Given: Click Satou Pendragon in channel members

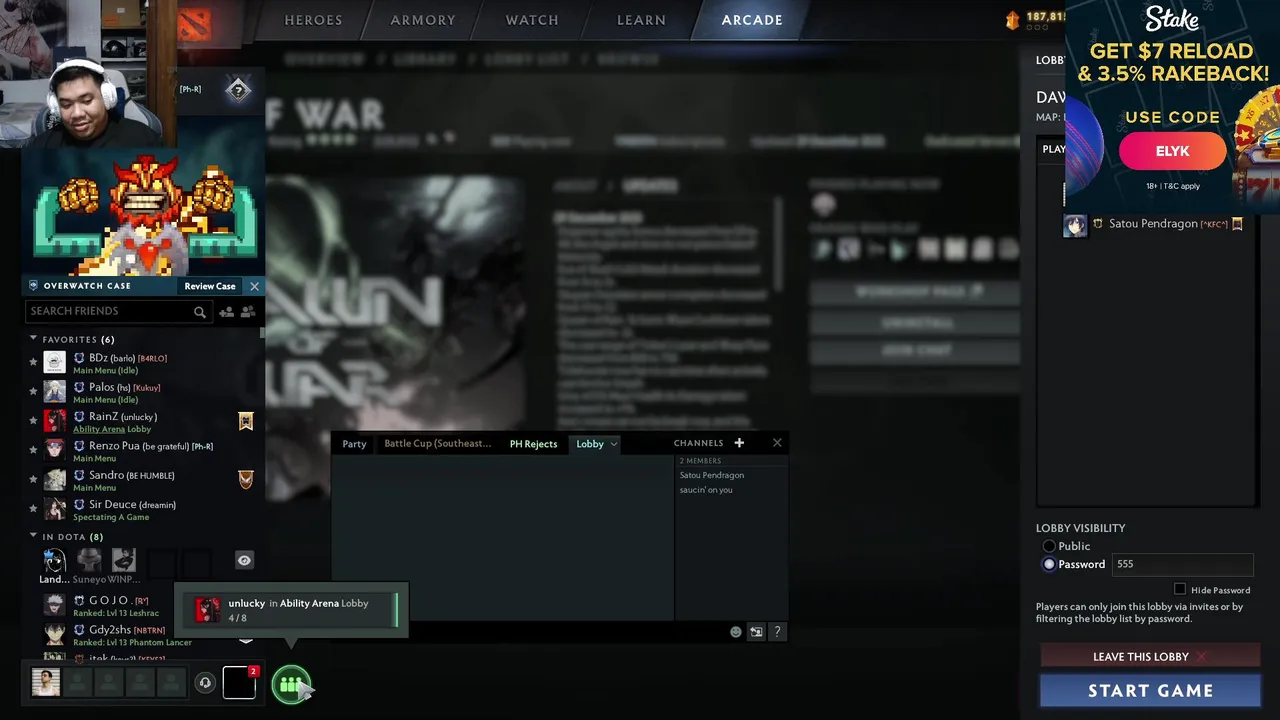Looking at the screenshot, I should [x=712, y=475].
